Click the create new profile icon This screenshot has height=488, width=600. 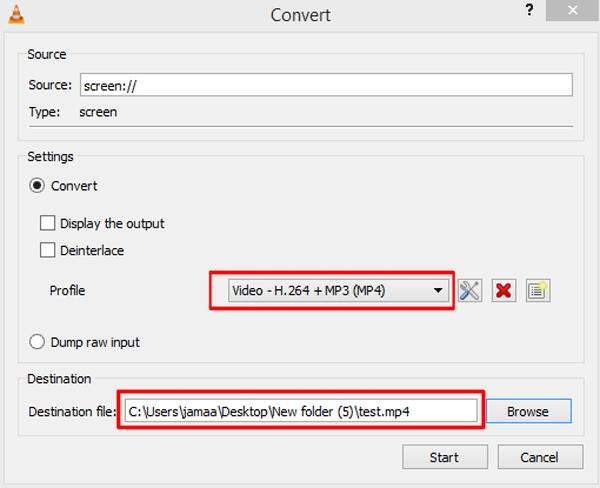tap(538, 291)
